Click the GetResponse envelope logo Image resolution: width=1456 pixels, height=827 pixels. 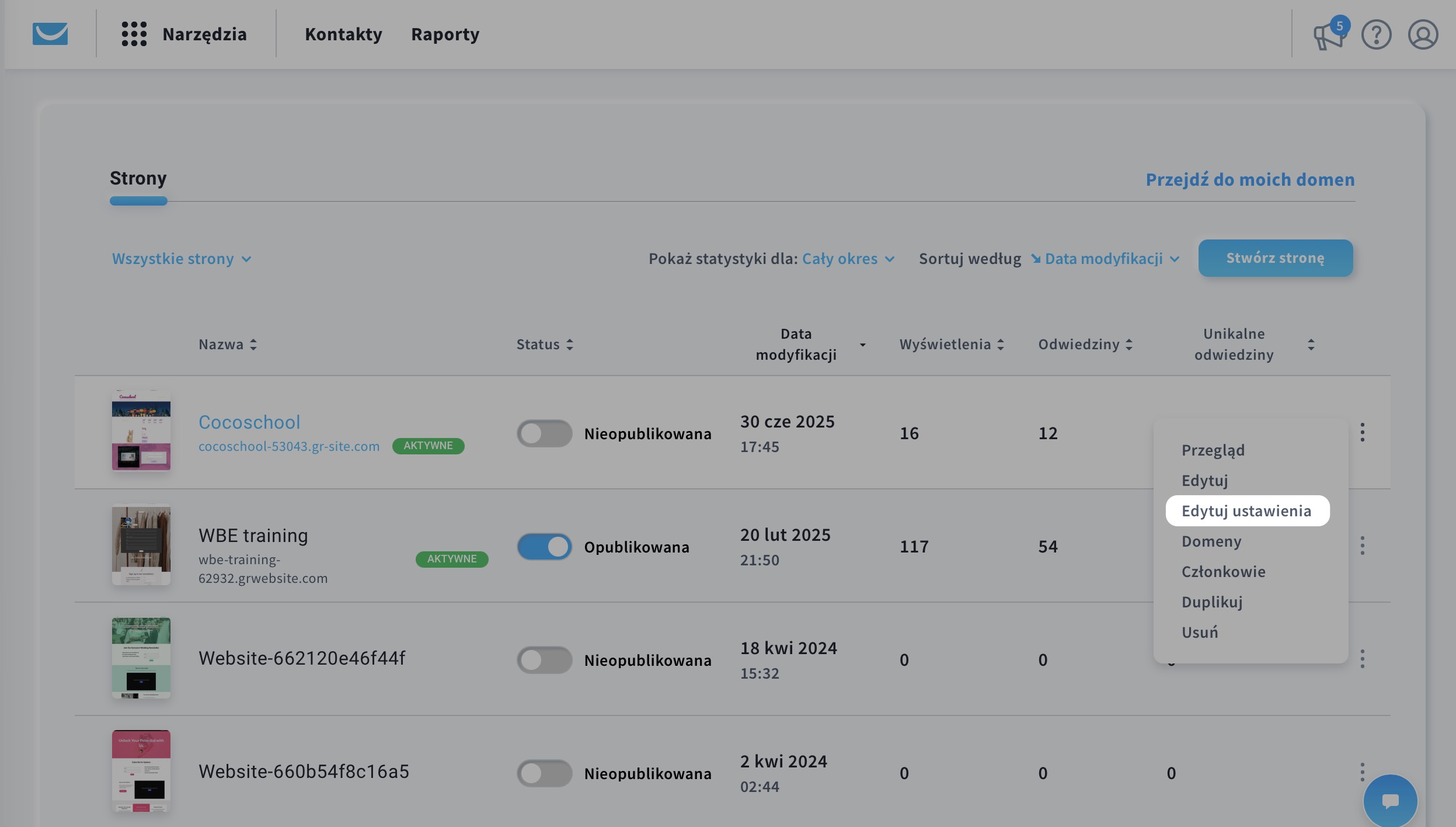pyautogui.click(x=50, y=34)
